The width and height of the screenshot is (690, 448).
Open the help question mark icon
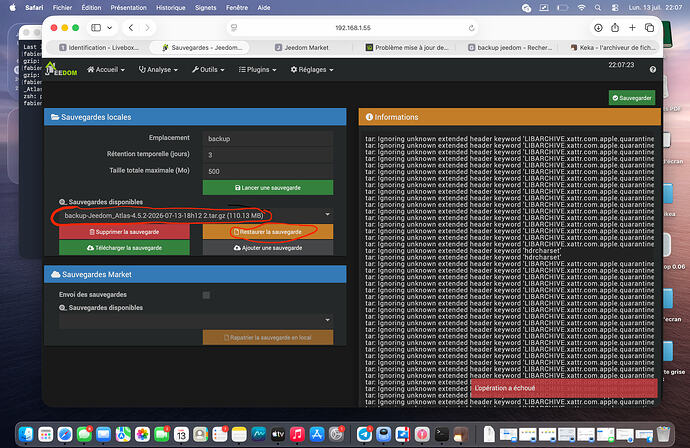[653, 70]
